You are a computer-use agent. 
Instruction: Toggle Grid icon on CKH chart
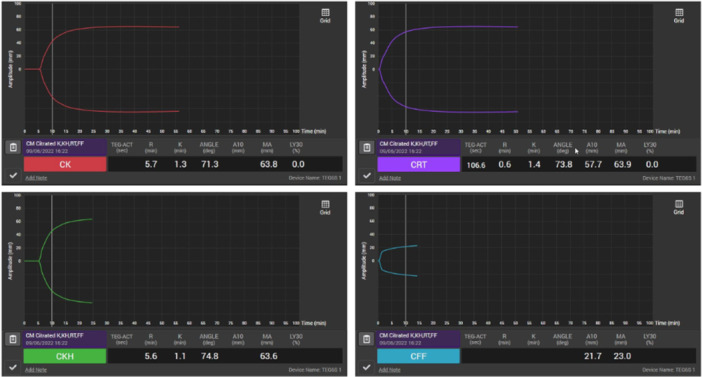click(x=325, y=207)
